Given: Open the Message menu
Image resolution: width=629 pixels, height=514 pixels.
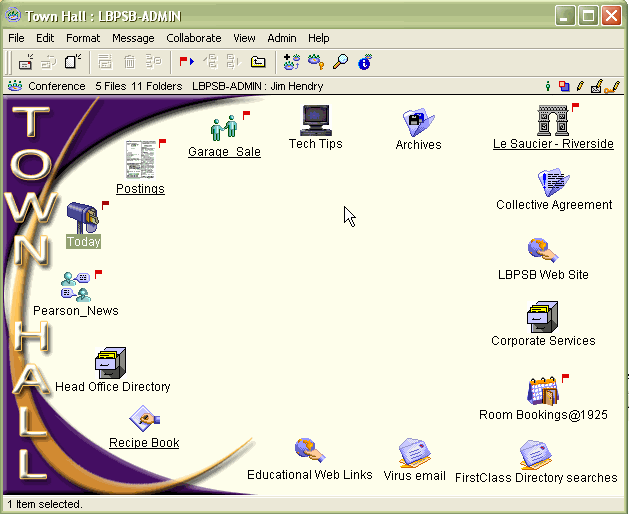Looking at the screenshot, I should [133, 38].
